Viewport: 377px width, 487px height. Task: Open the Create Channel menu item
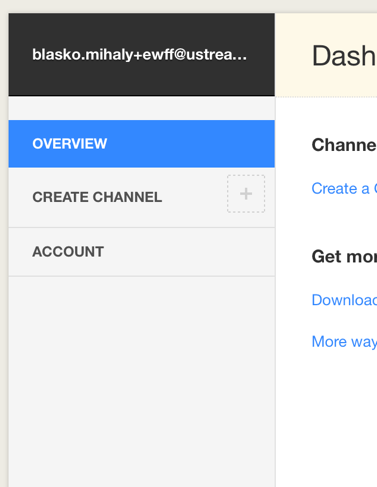pyautogui.click(x=142, y=197)
